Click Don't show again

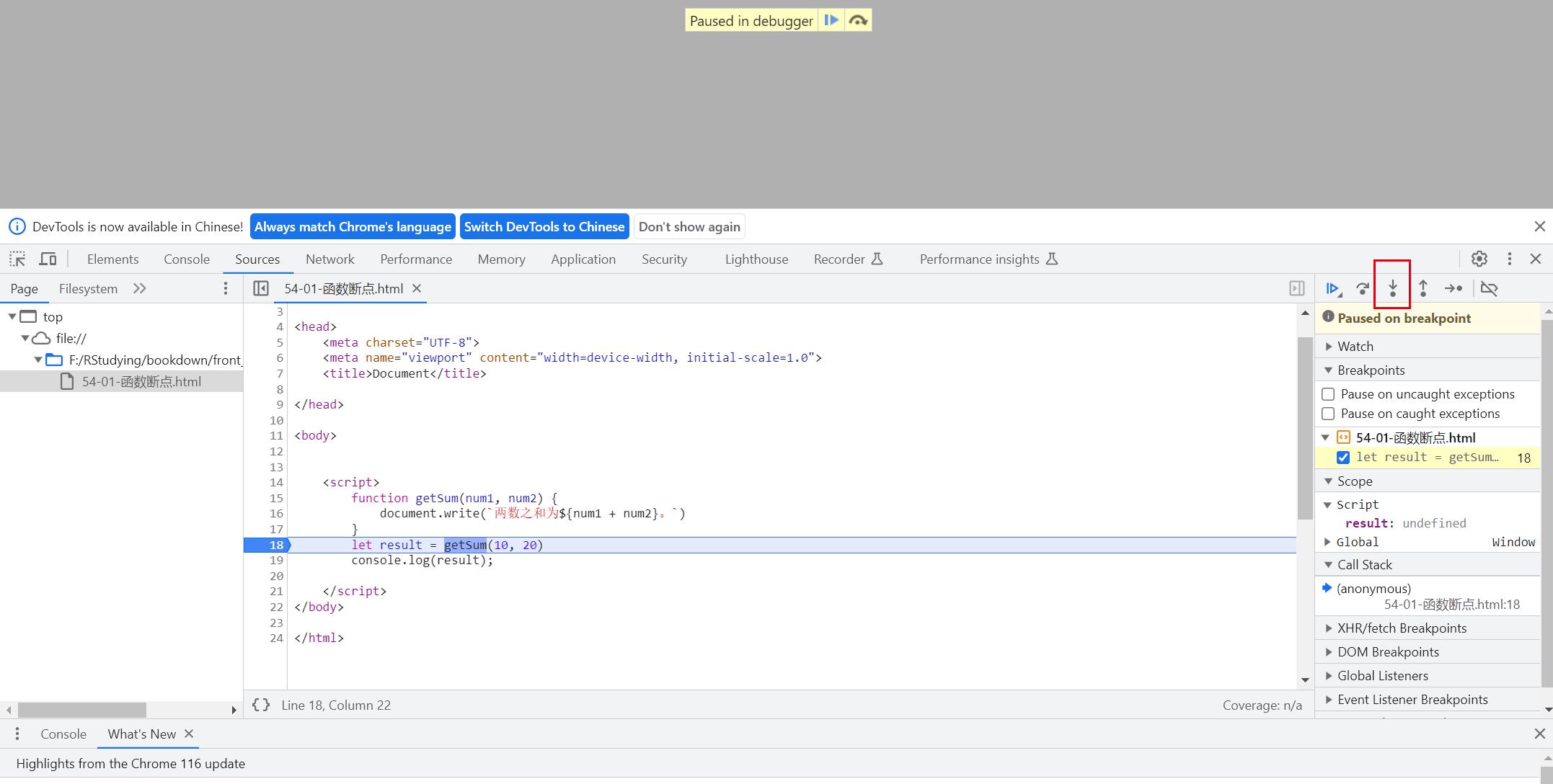pos(689,226)
